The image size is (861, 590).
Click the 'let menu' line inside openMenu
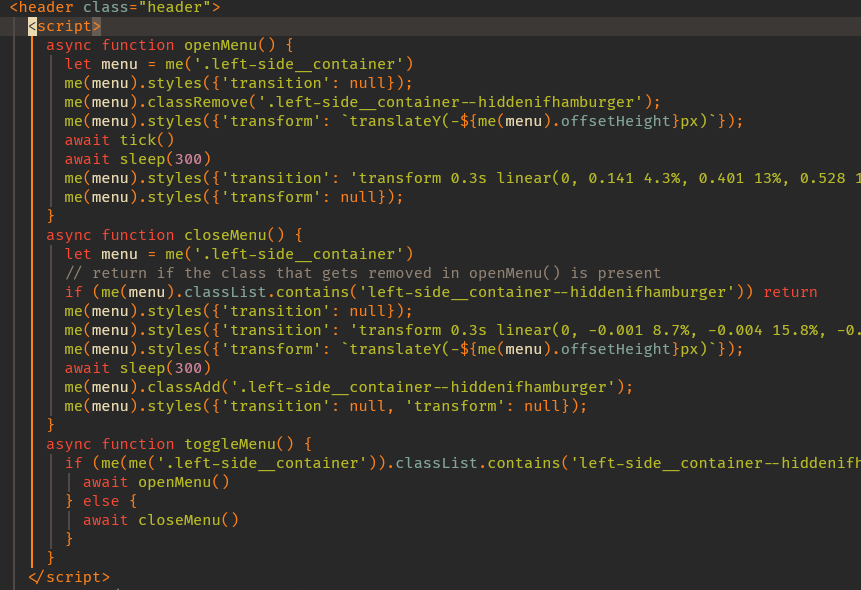(239, 64)
